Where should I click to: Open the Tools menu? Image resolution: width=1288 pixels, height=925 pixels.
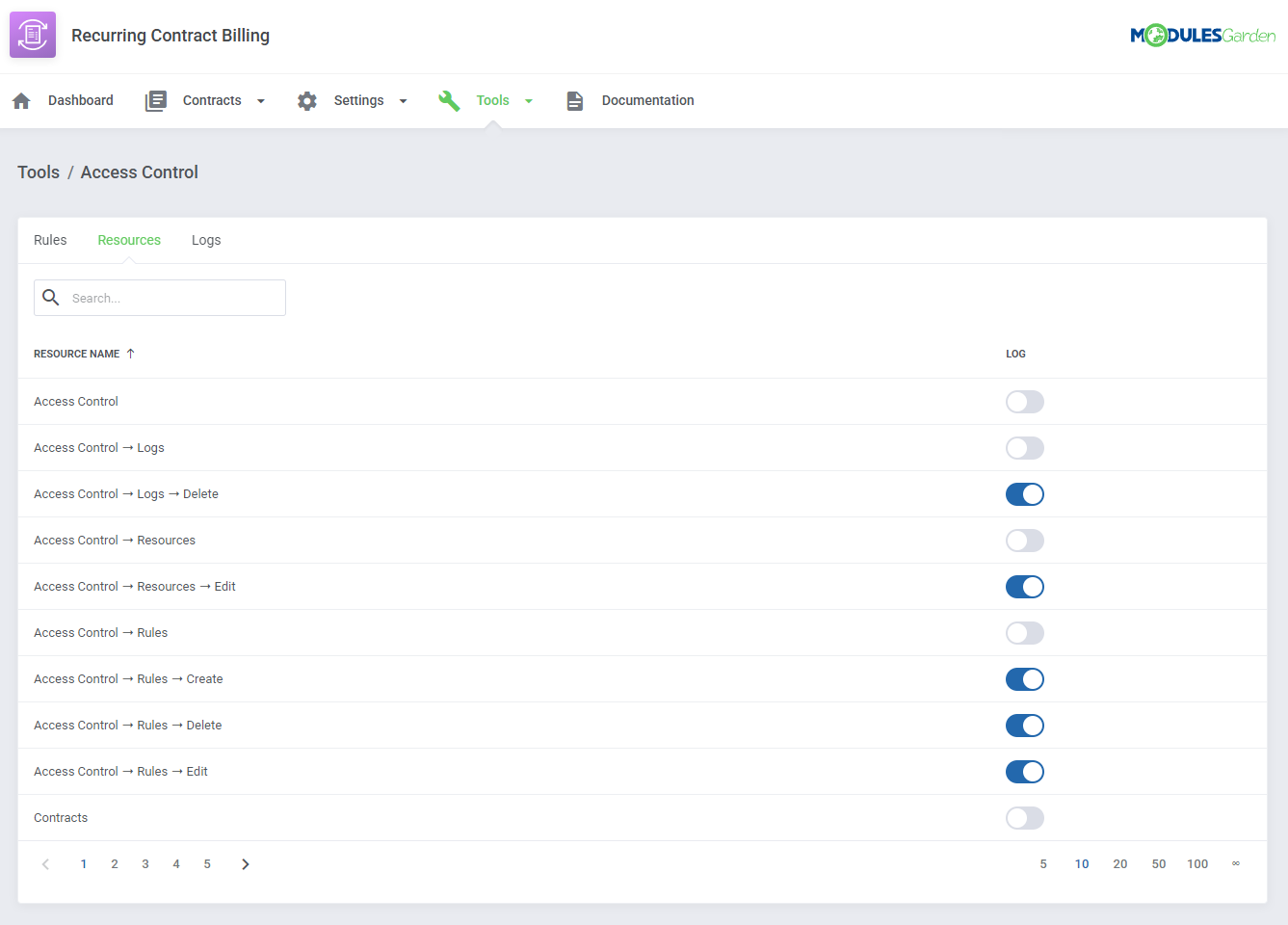[x=492, y=100]
